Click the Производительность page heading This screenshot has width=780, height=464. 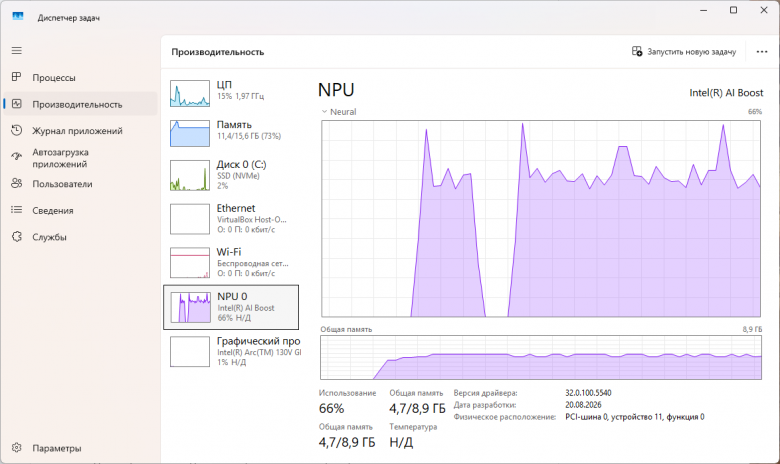218,52
